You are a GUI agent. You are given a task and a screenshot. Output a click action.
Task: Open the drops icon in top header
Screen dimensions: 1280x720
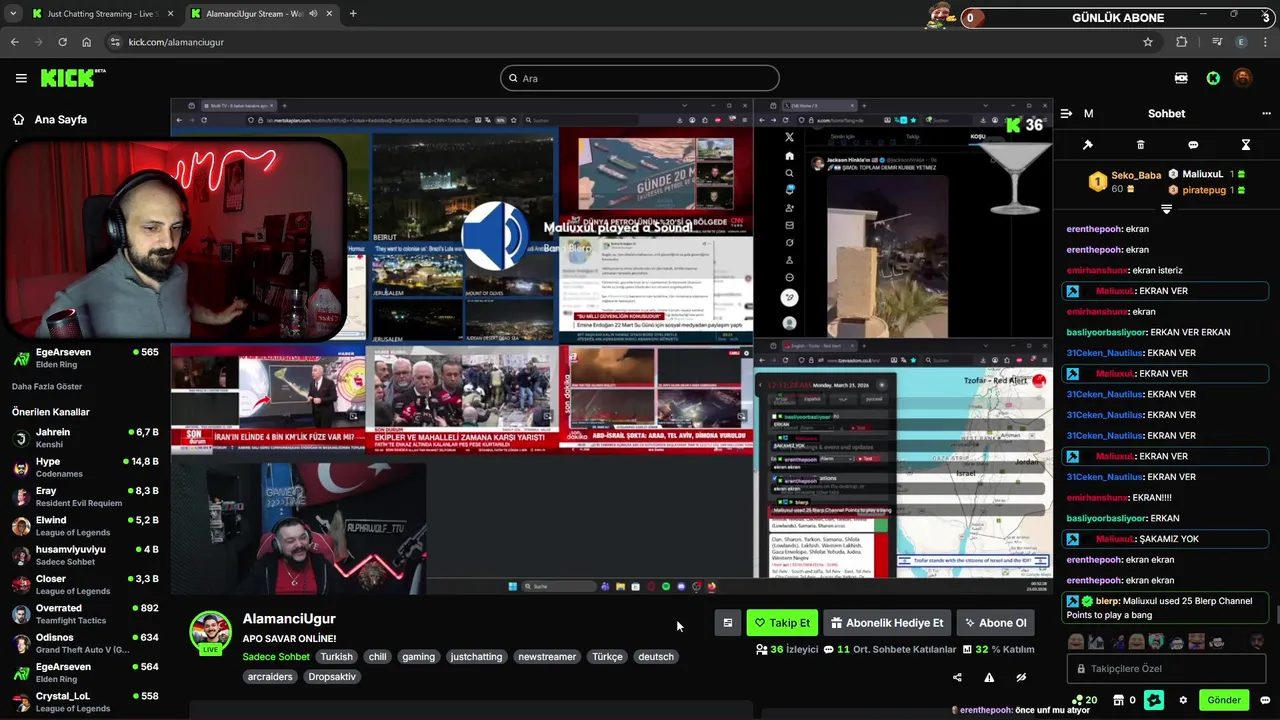point(1181,78)
